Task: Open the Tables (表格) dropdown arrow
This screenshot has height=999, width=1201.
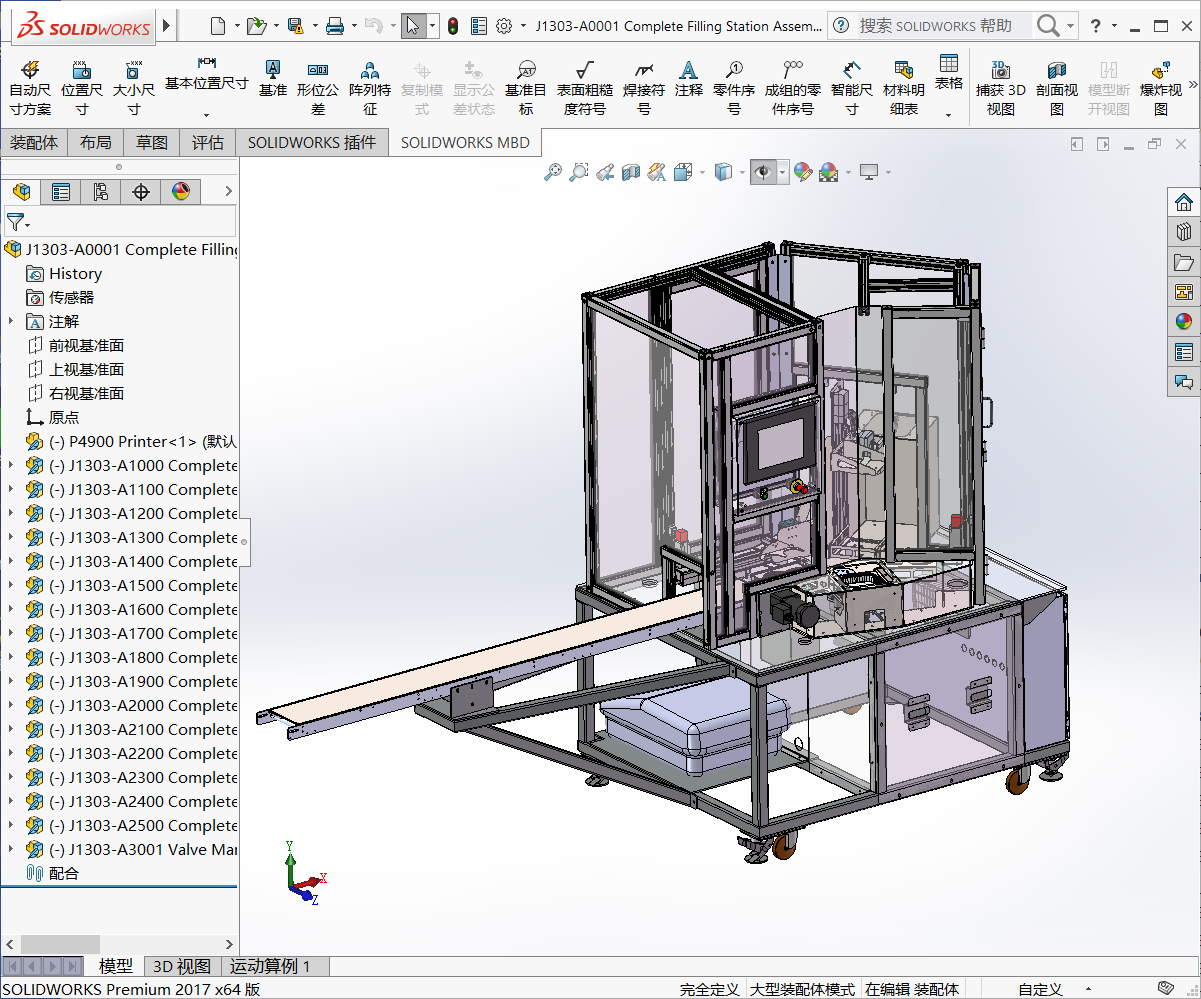Action: (948, 114)
